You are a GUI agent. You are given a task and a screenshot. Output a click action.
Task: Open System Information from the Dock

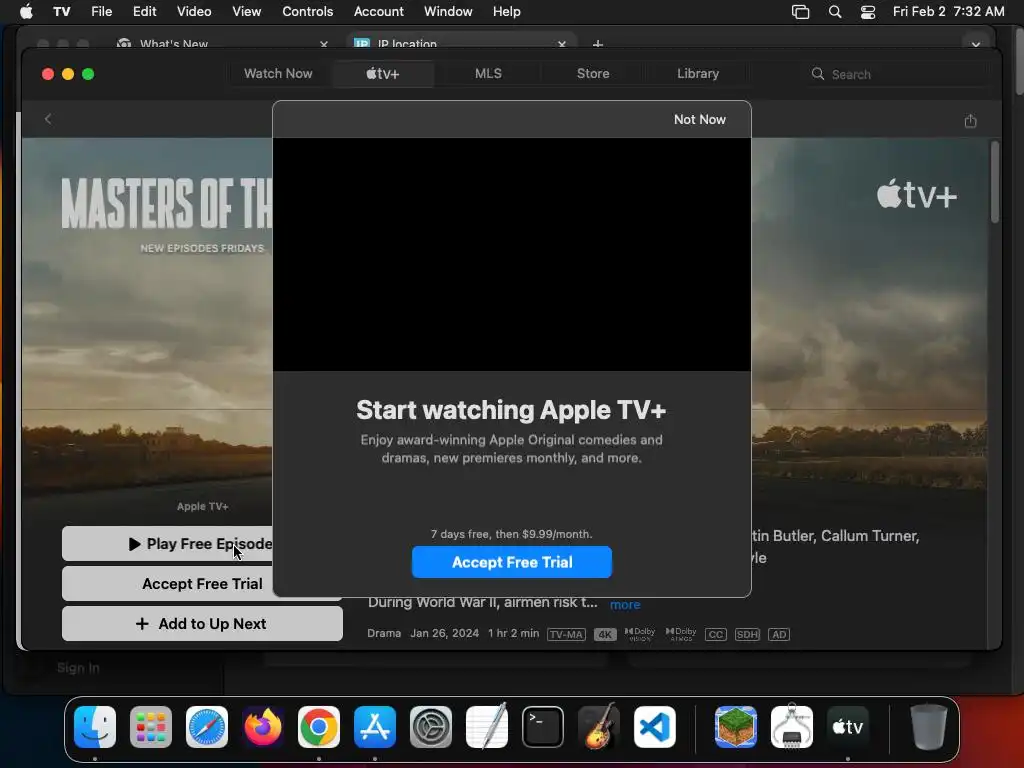coord(792,727)
